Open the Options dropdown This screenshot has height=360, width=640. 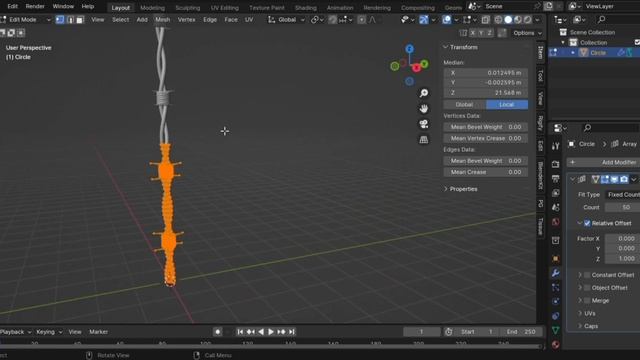pos(527,33)
